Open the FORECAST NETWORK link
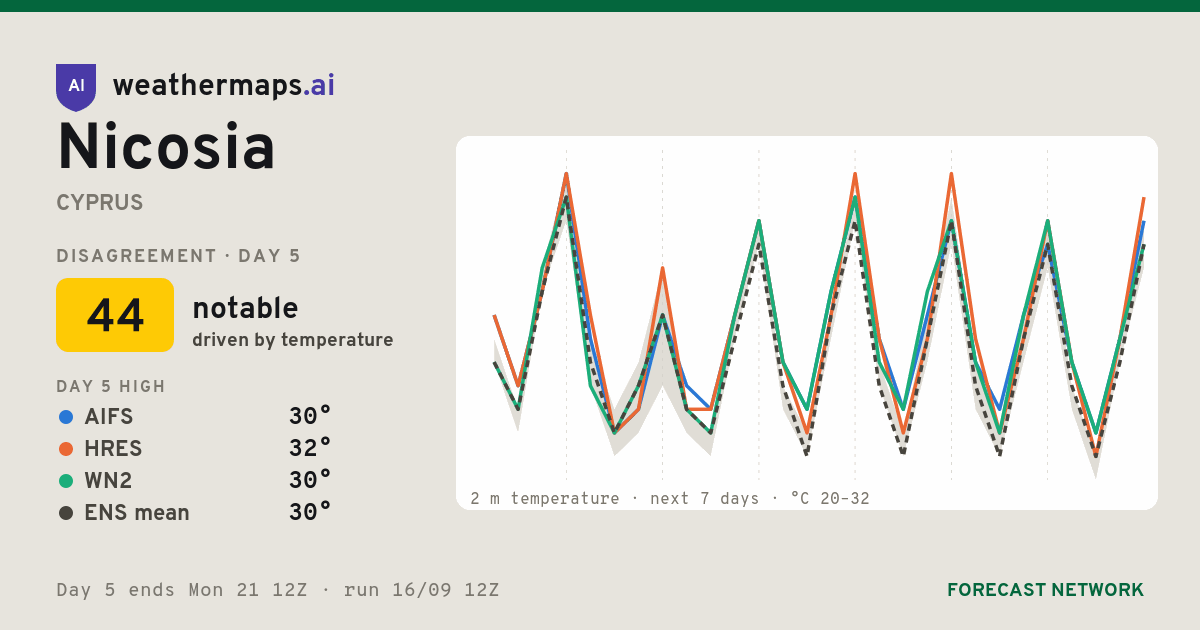 (1045, 590)
